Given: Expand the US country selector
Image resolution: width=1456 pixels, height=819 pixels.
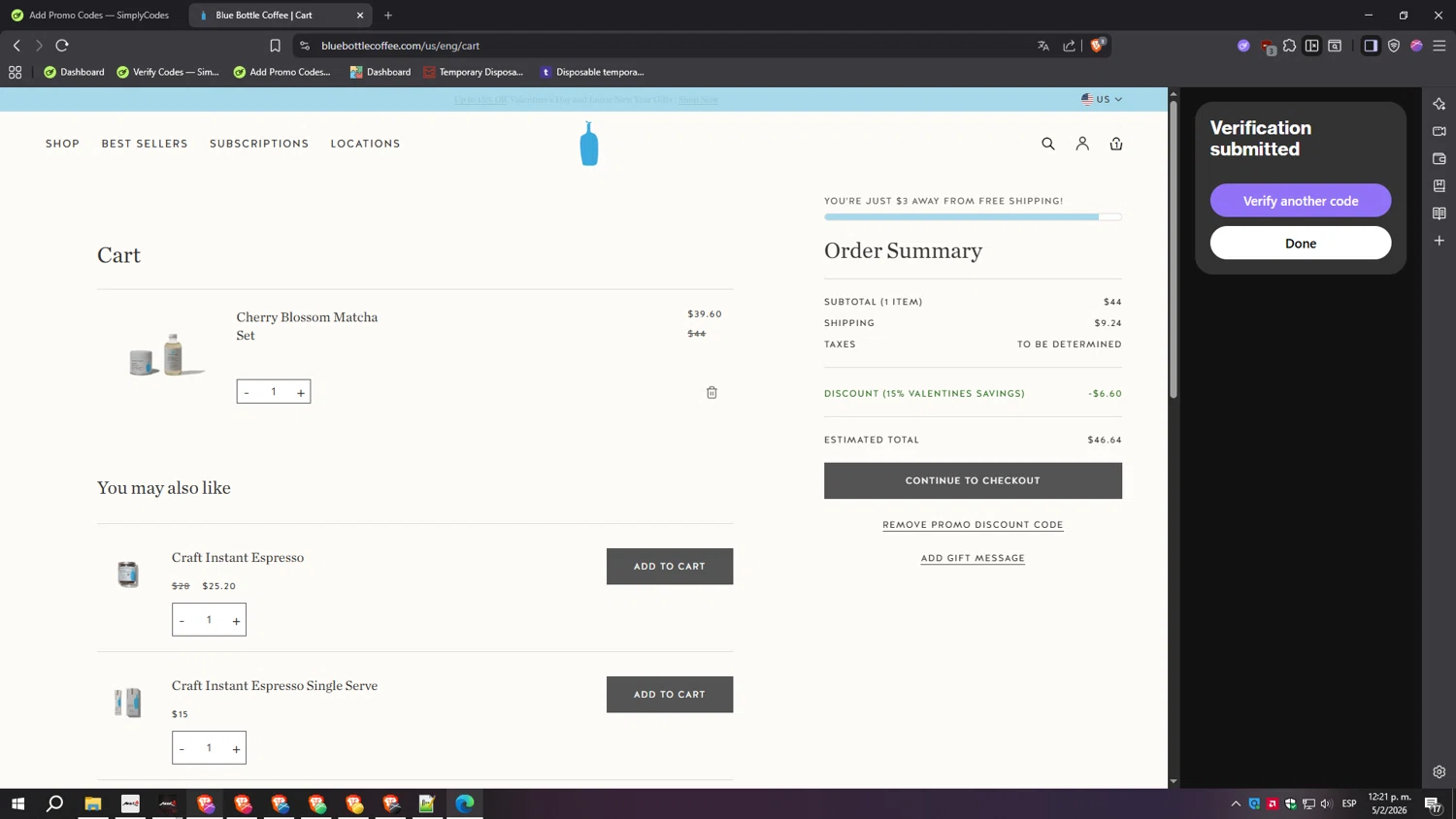Looking at the screenshot, I should coord(1102,99).
